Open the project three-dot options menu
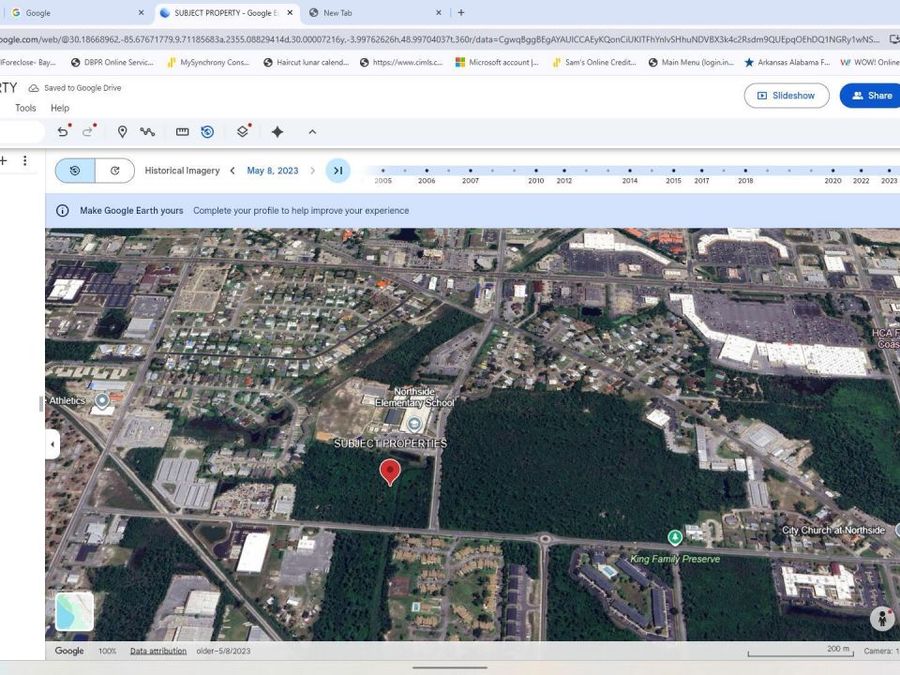 click(x=25, y=161)
